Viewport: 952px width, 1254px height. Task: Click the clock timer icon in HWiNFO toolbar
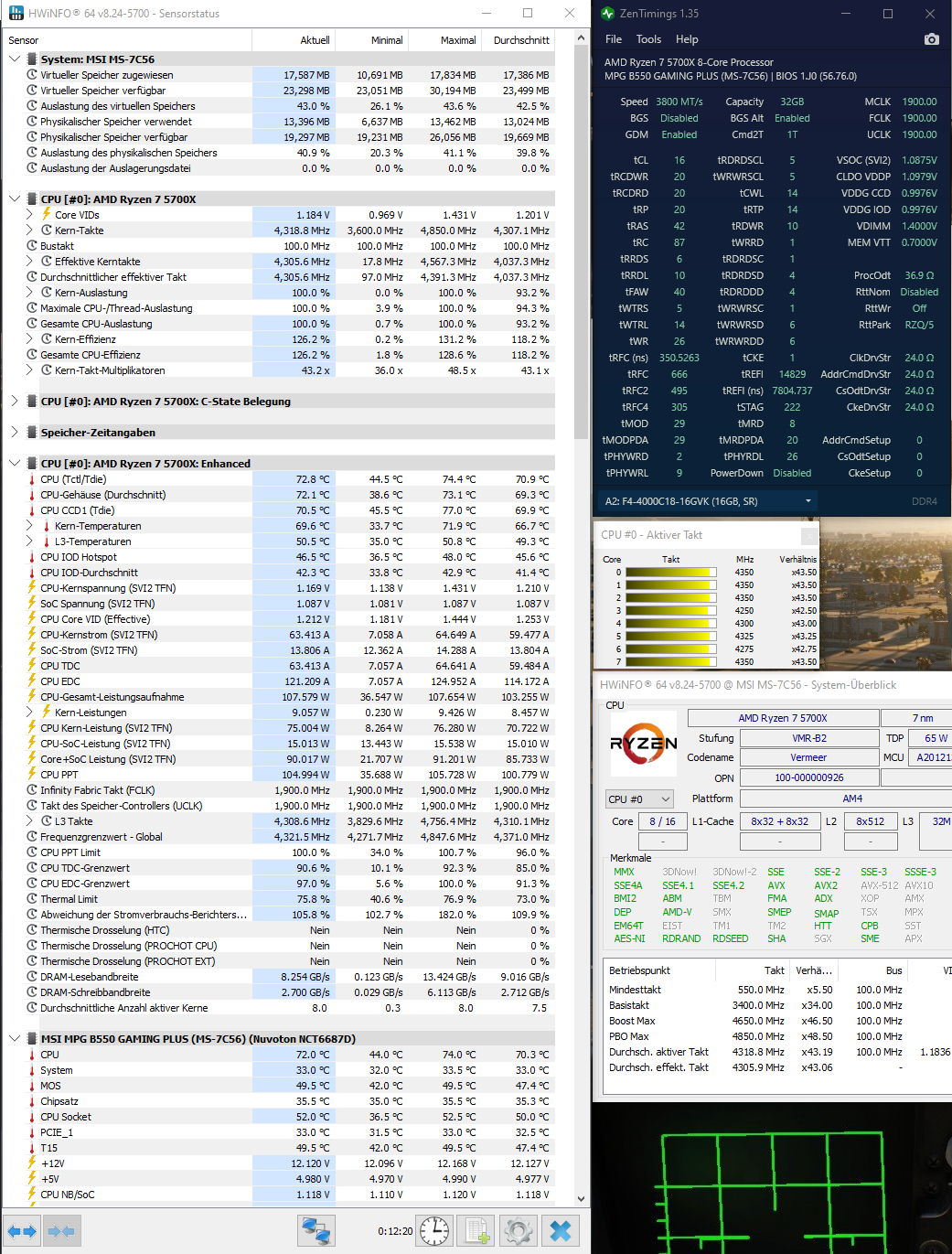click(433, 1230)
